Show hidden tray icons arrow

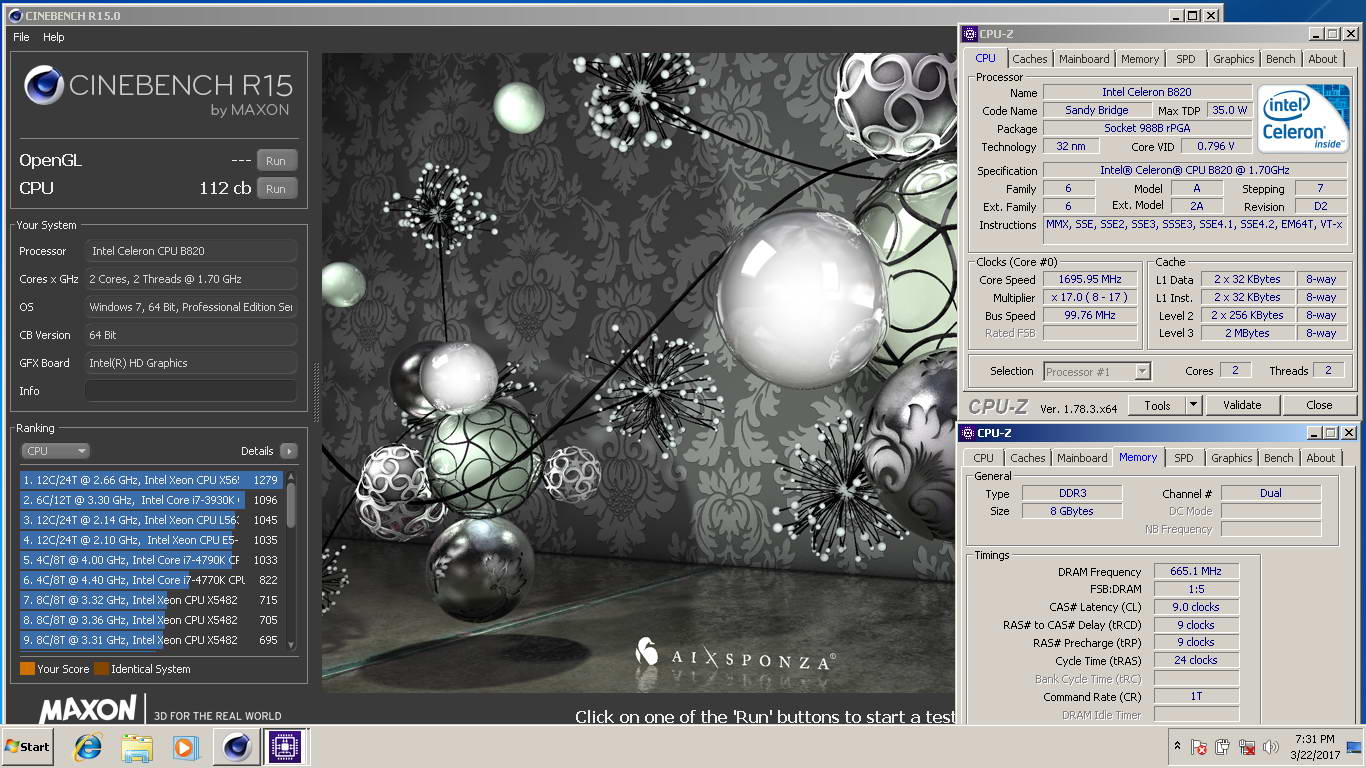(1177, 746)
